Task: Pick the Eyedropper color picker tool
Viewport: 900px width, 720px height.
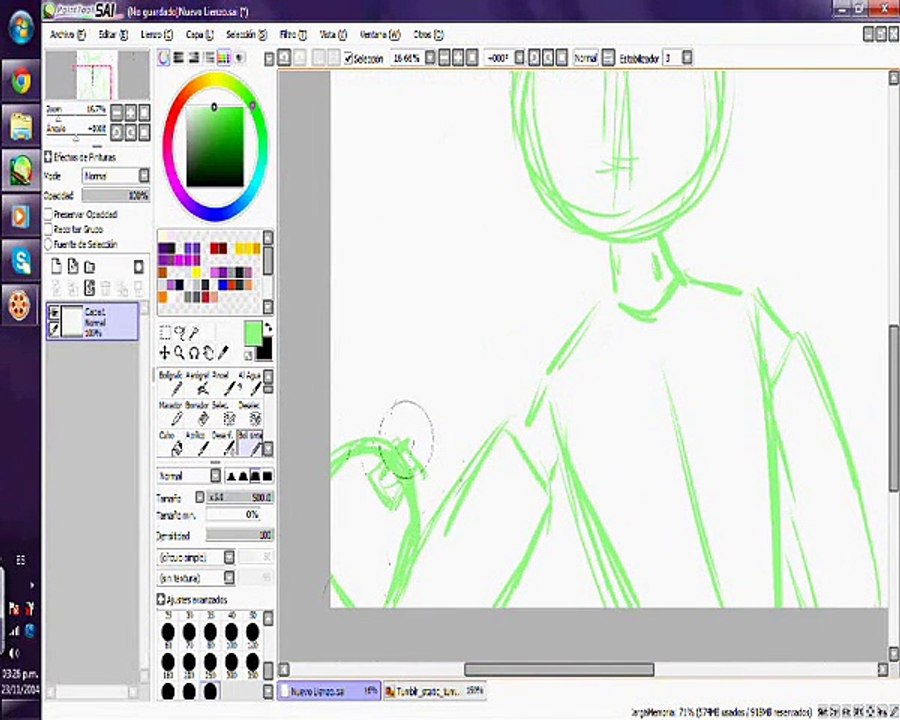Action: tap(223, 353)
